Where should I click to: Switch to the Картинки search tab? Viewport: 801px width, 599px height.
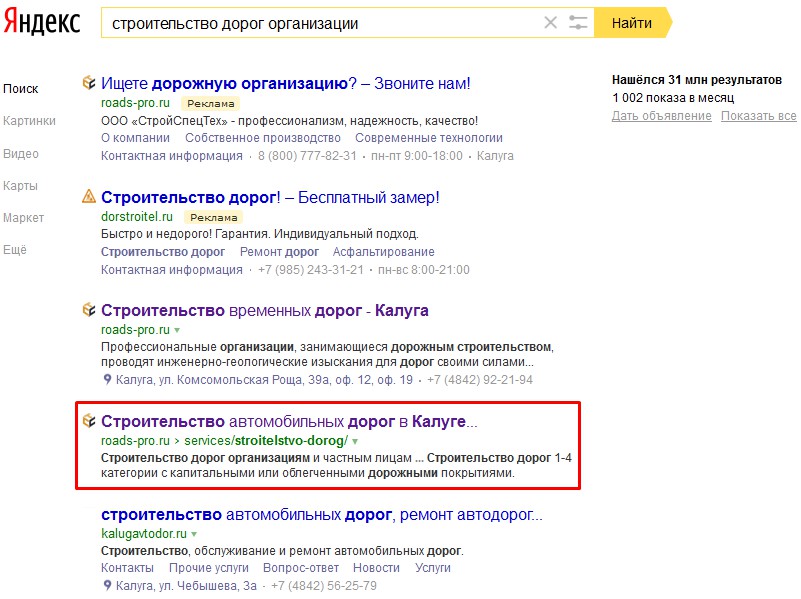click(29, 121)
